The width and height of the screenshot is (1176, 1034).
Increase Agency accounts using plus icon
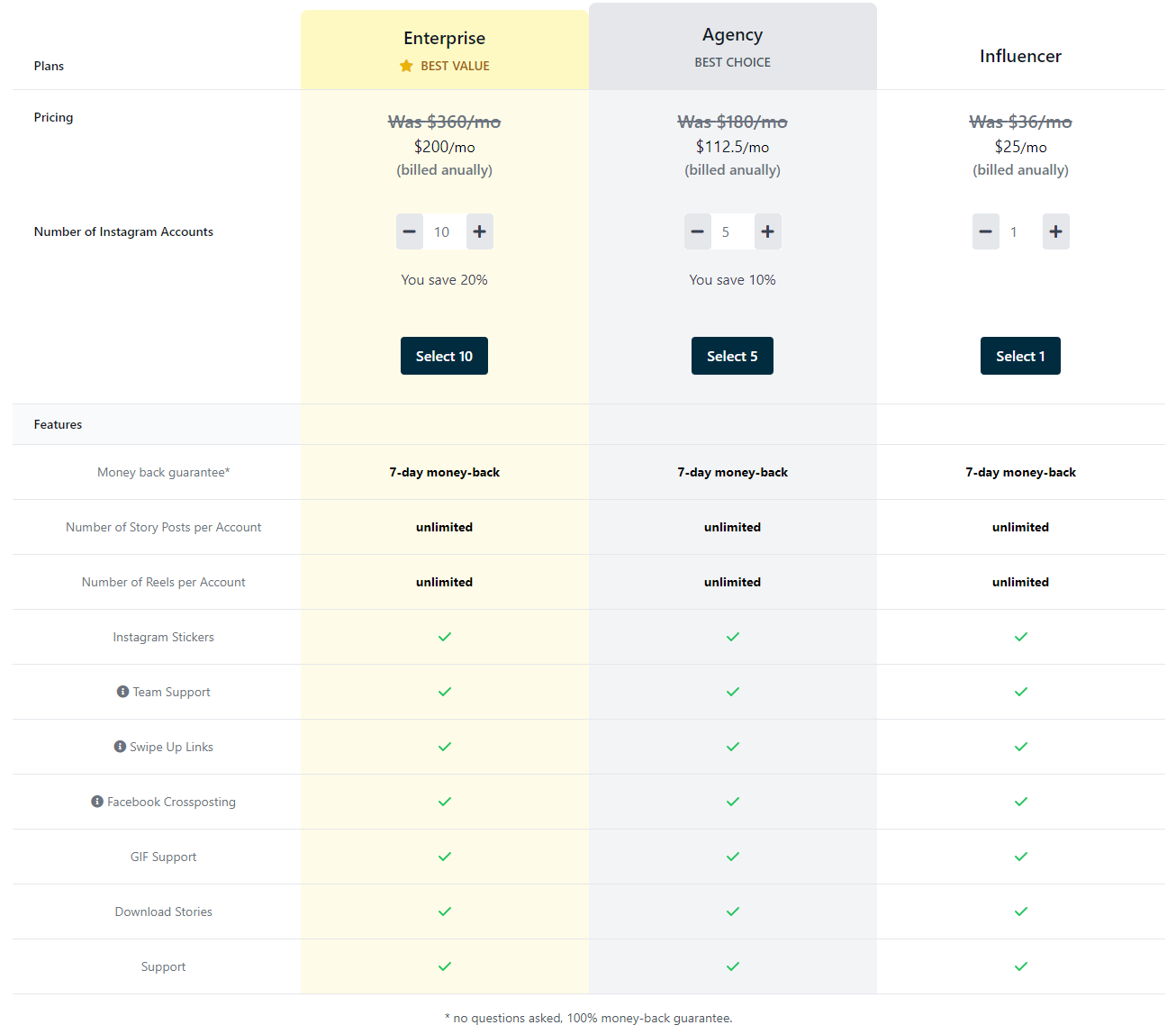coord(768,231)
